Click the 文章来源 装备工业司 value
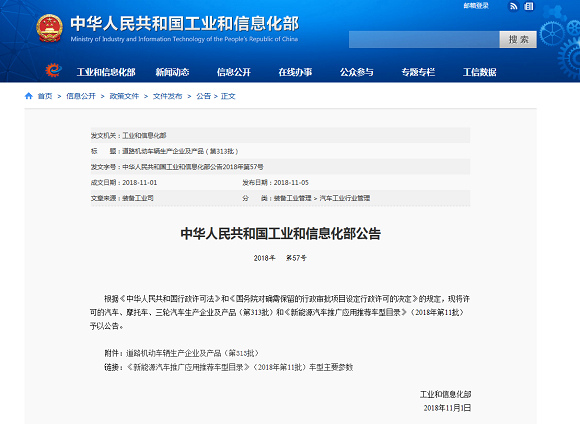The width and height of the screenshot is (580, 424). pos(138,198)
